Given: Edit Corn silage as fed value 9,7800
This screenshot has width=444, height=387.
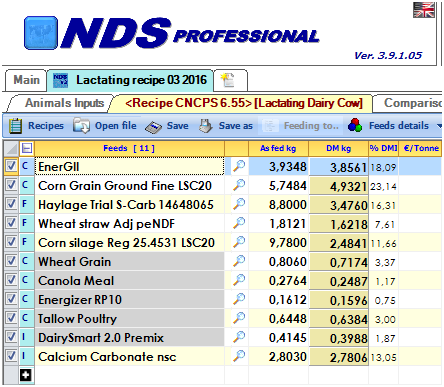Looking at the screenshot, I should (x=278, y=242).
